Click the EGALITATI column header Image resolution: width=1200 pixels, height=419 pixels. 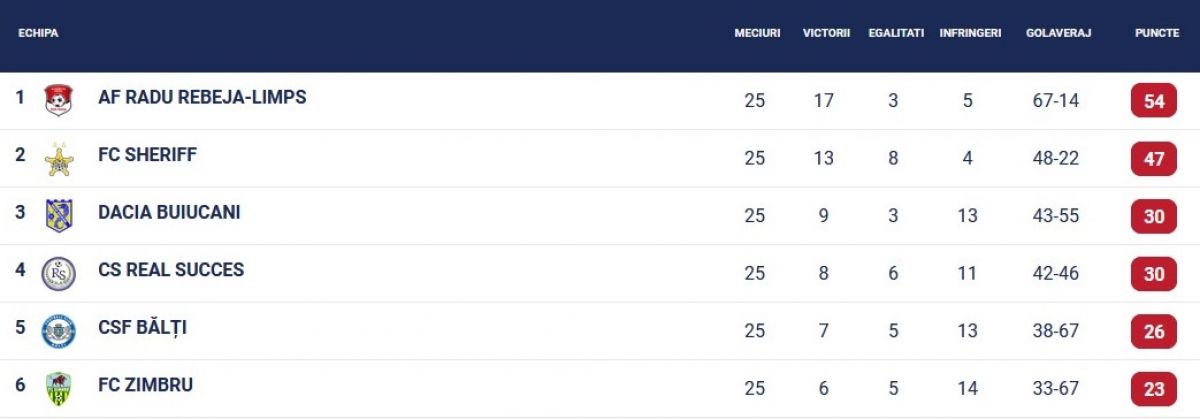click(x=896, y=33)
